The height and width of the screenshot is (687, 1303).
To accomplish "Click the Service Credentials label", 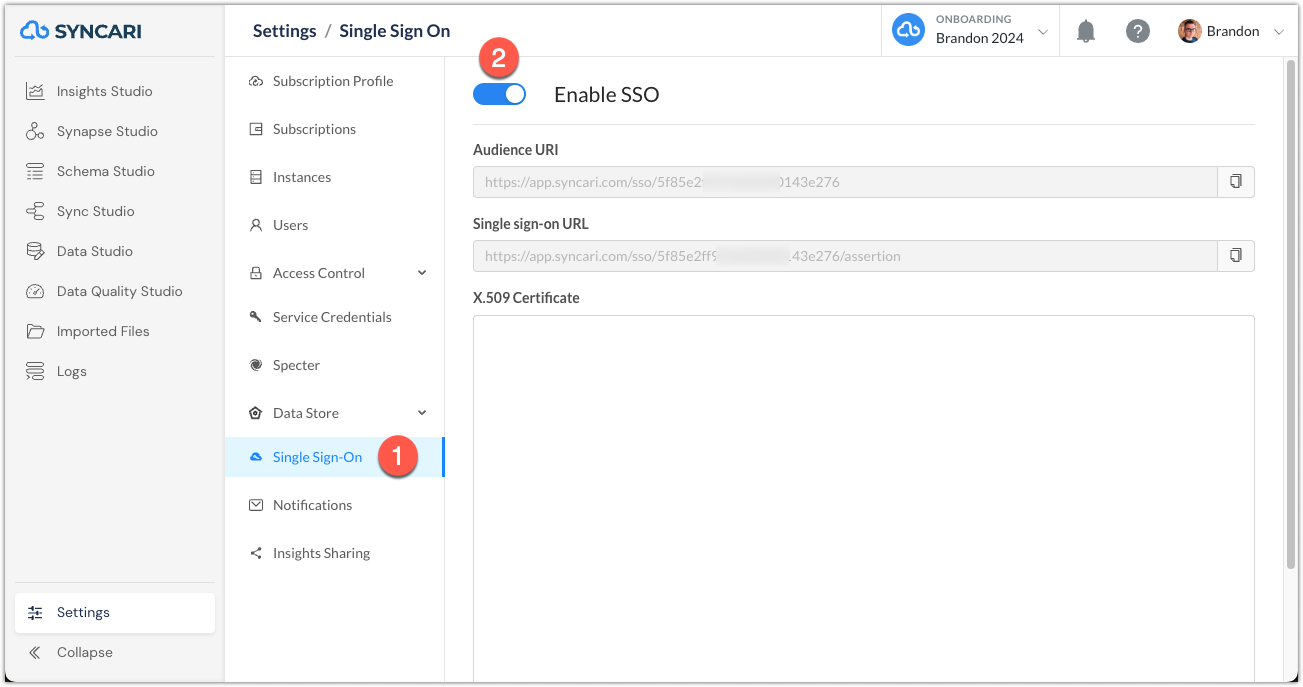I will (x=332, y=317).
